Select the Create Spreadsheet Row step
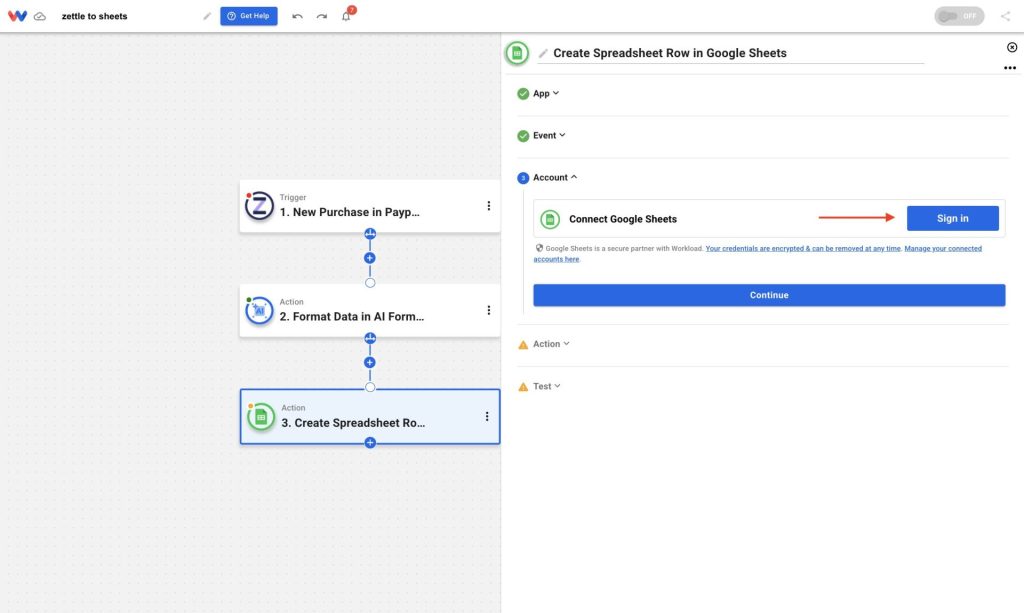Viewport: 1024px width, 613px height. 370,417
